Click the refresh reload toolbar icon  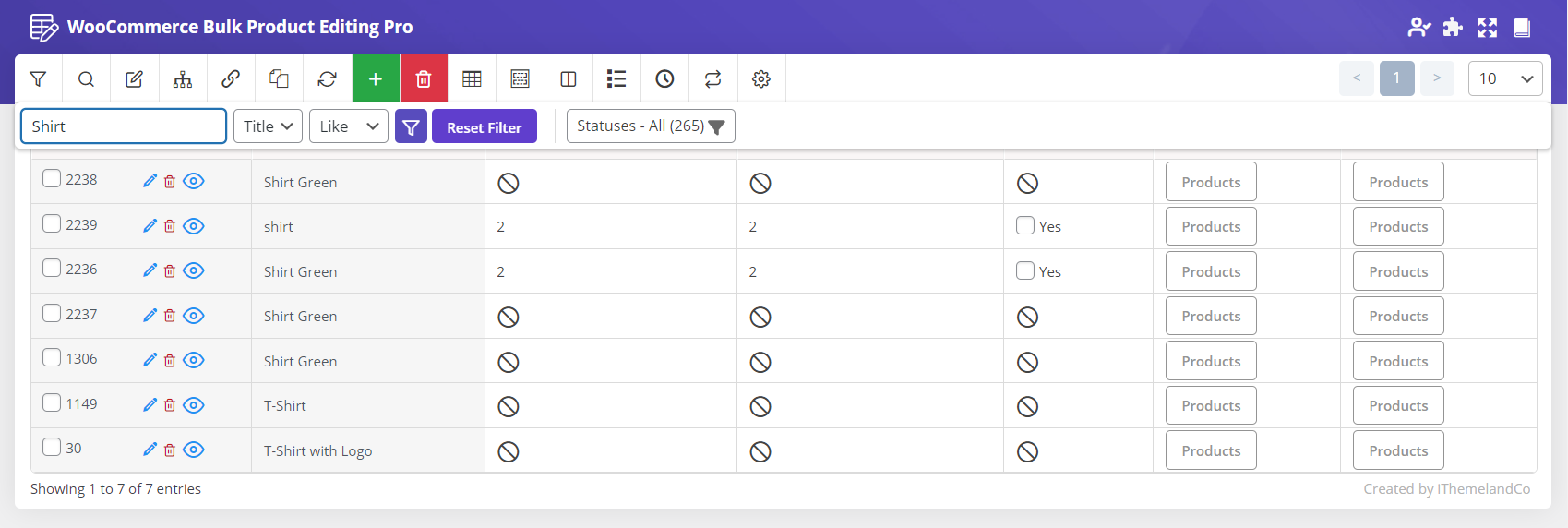click(327, 79)
